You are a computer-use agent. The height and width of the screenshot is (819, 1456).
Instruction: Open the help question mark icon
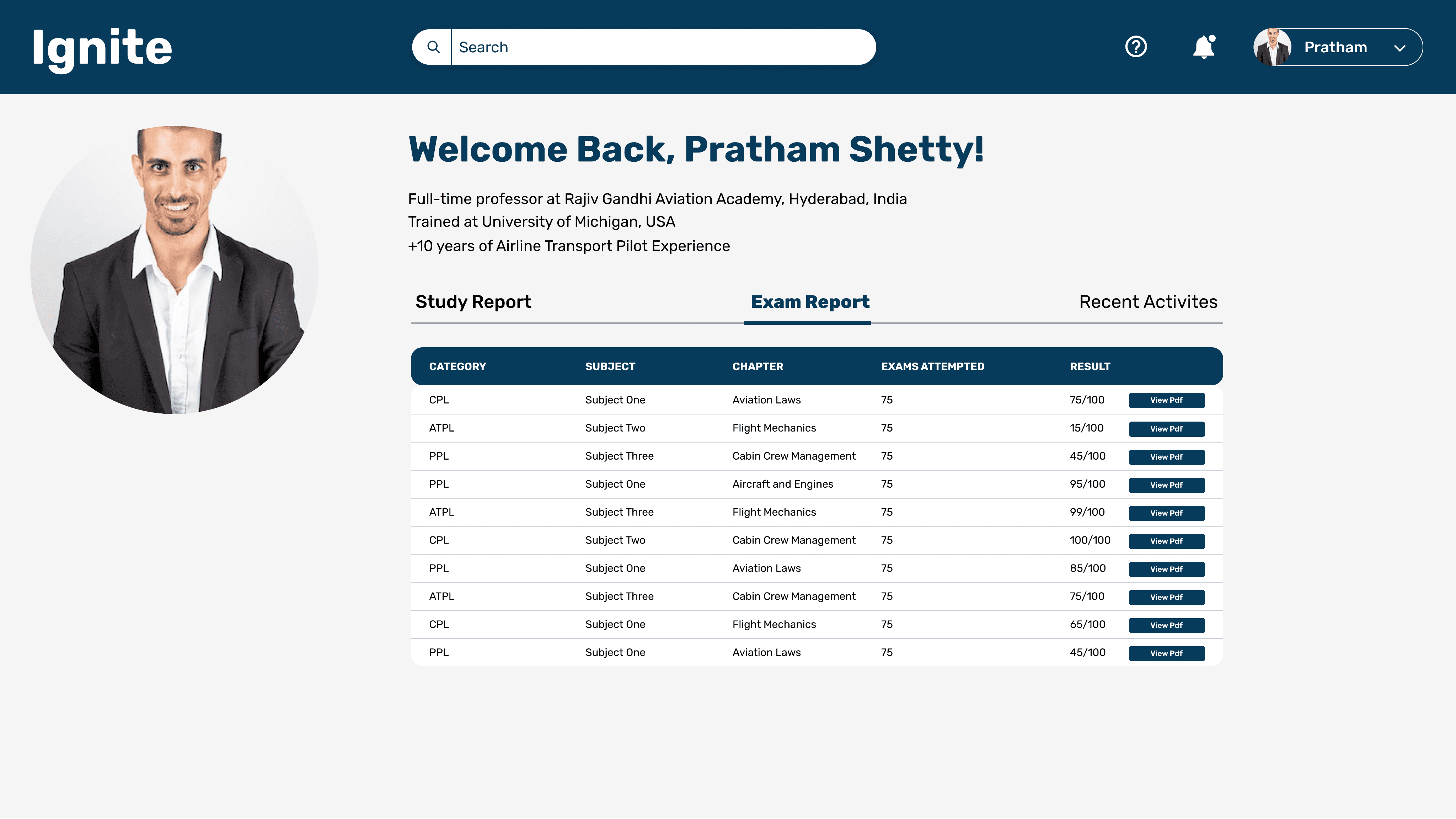[1135, 47]
